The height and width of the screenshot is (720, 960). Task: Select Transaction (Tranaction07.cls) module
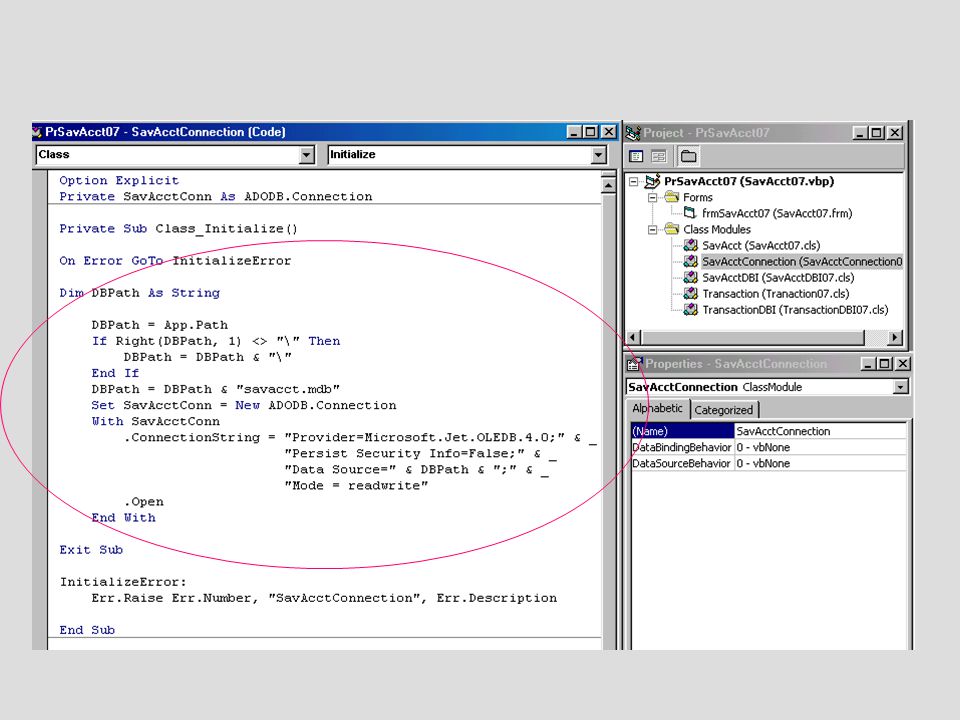click(776, 294)
